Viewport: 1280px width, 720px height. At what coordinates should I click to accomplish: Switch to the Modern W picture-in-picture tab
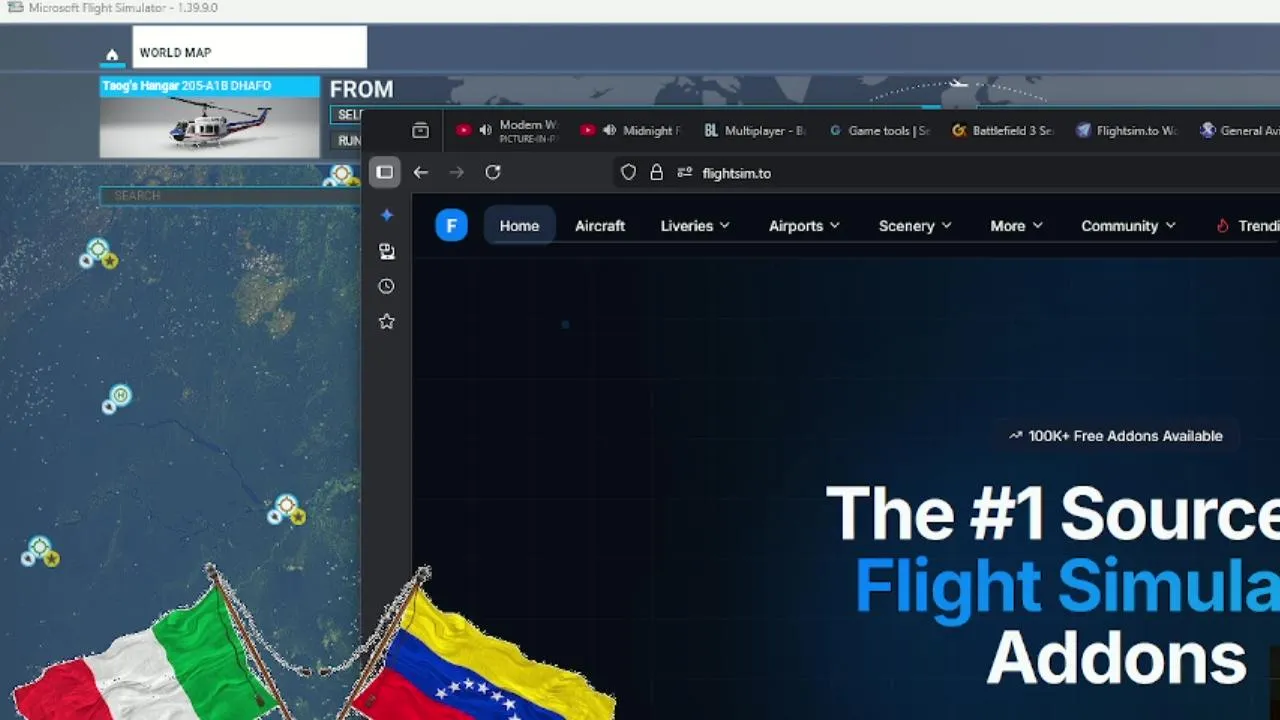(506, 130)
